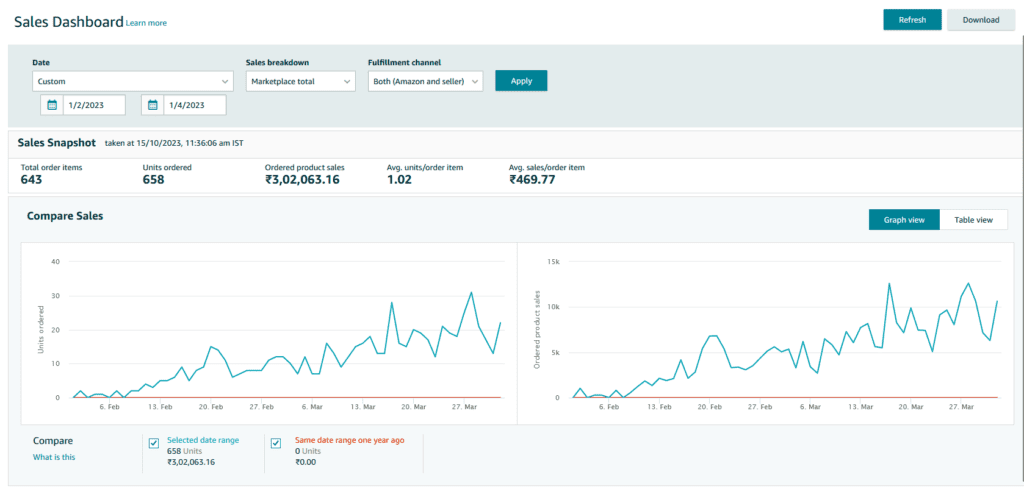The height and width of the screenshot is (494, 1024).
Task: Open the start date calendar icon
Action: coord(52,105)
